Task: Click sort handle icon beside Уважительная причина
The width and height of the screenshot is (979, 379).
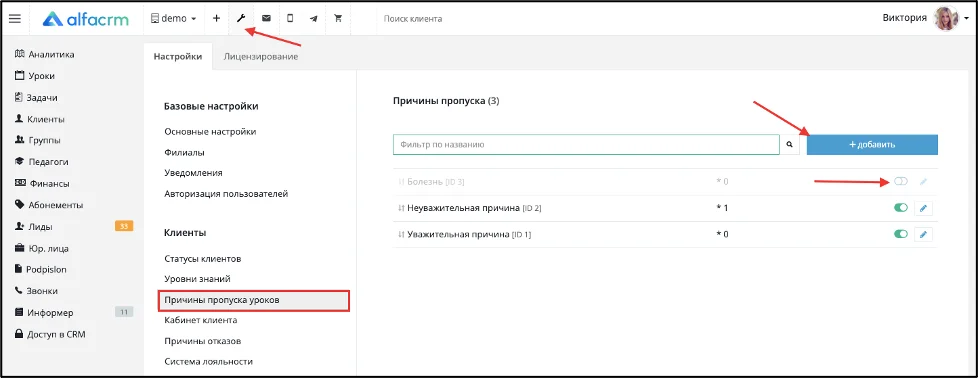Action: click(401, 234)
